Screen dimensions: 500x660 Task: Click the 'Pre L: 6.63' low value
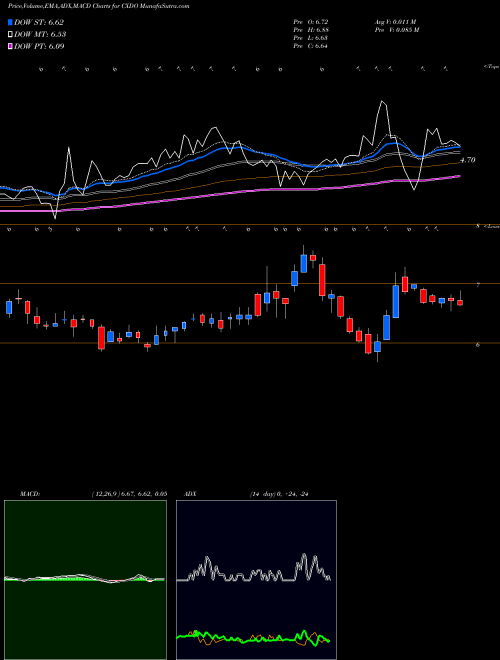[311, 38]
